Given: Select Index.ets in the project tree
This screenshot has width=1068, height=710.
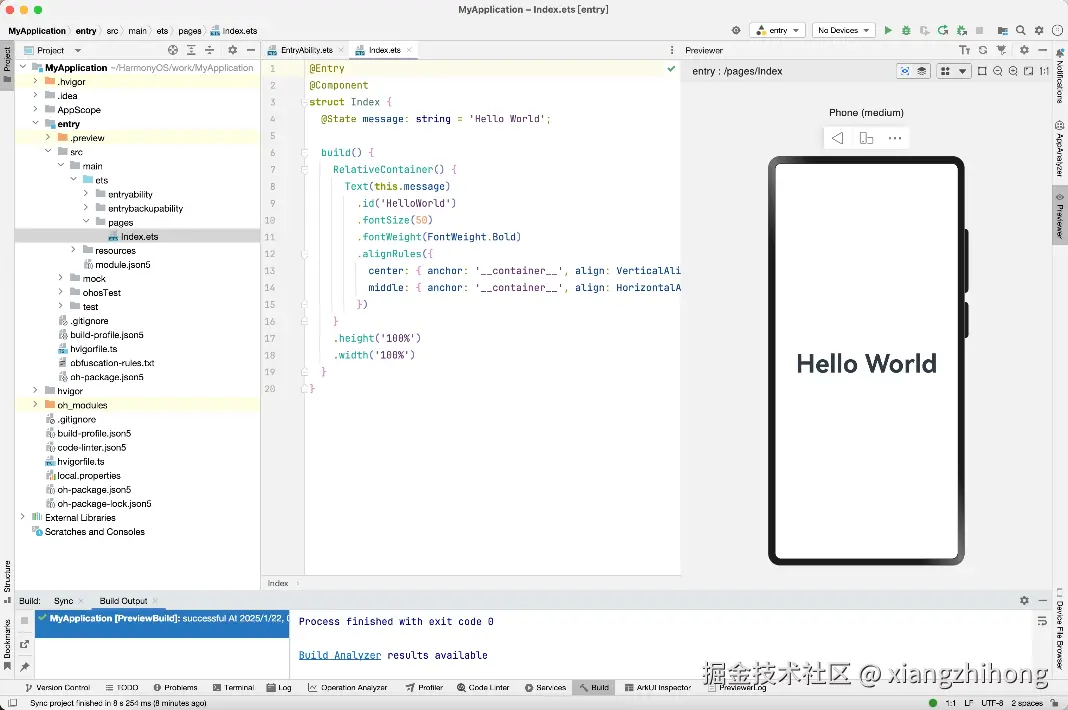Looking at the screenshot, I should [139, 236].
